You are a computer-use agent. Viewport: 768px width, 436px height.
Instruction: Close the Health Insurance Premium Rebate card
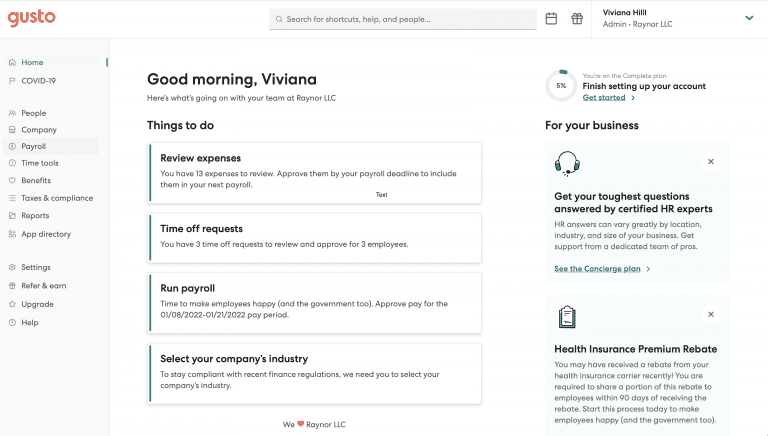click(711, 314)
